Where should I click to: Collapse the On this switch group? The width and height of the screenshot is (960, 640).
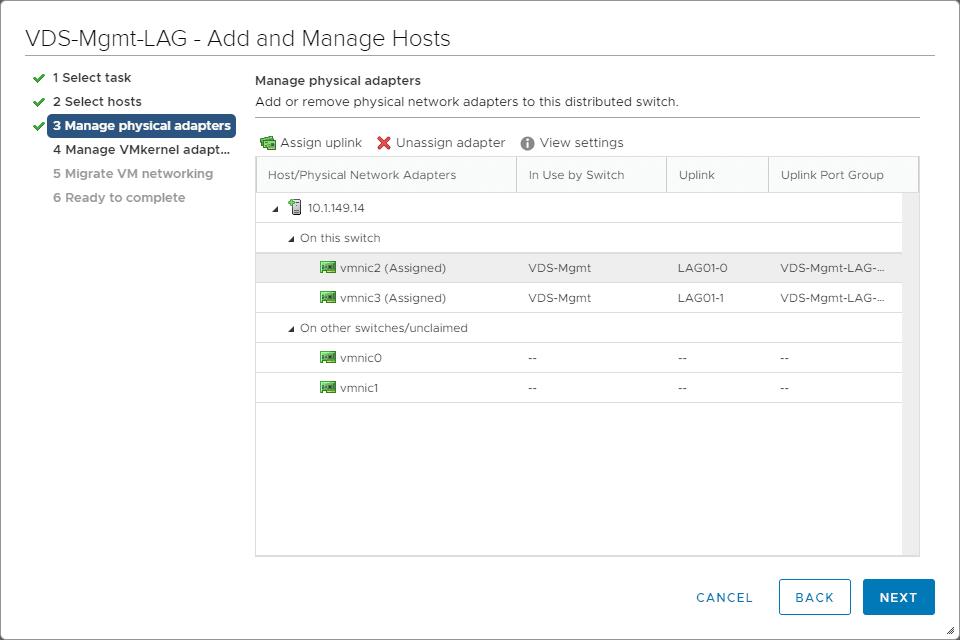click(291, 239)
